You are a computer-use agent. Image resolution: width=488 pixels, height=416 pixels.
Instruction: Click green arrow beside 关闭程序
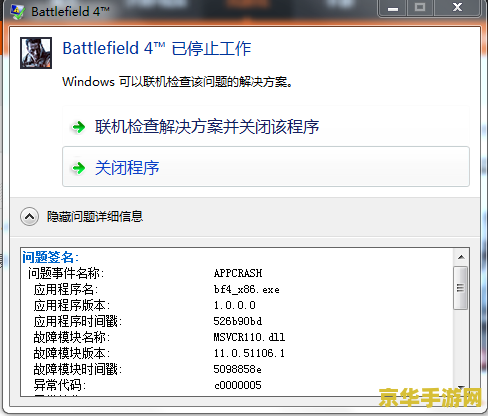click(x=79, y=168)
